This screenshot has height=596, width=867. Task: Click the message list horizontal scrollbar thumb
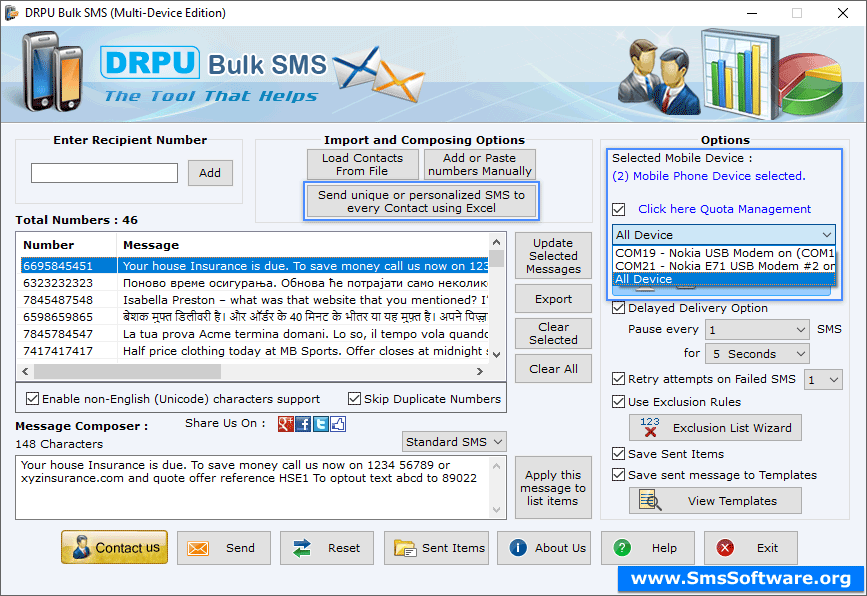127,372
